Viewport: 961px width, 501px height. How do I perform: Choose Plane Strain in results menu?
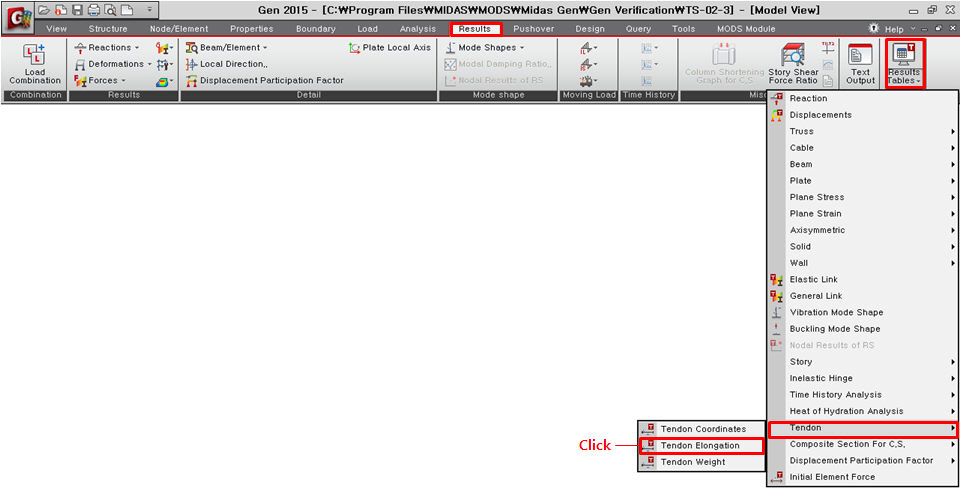point(862,214)
